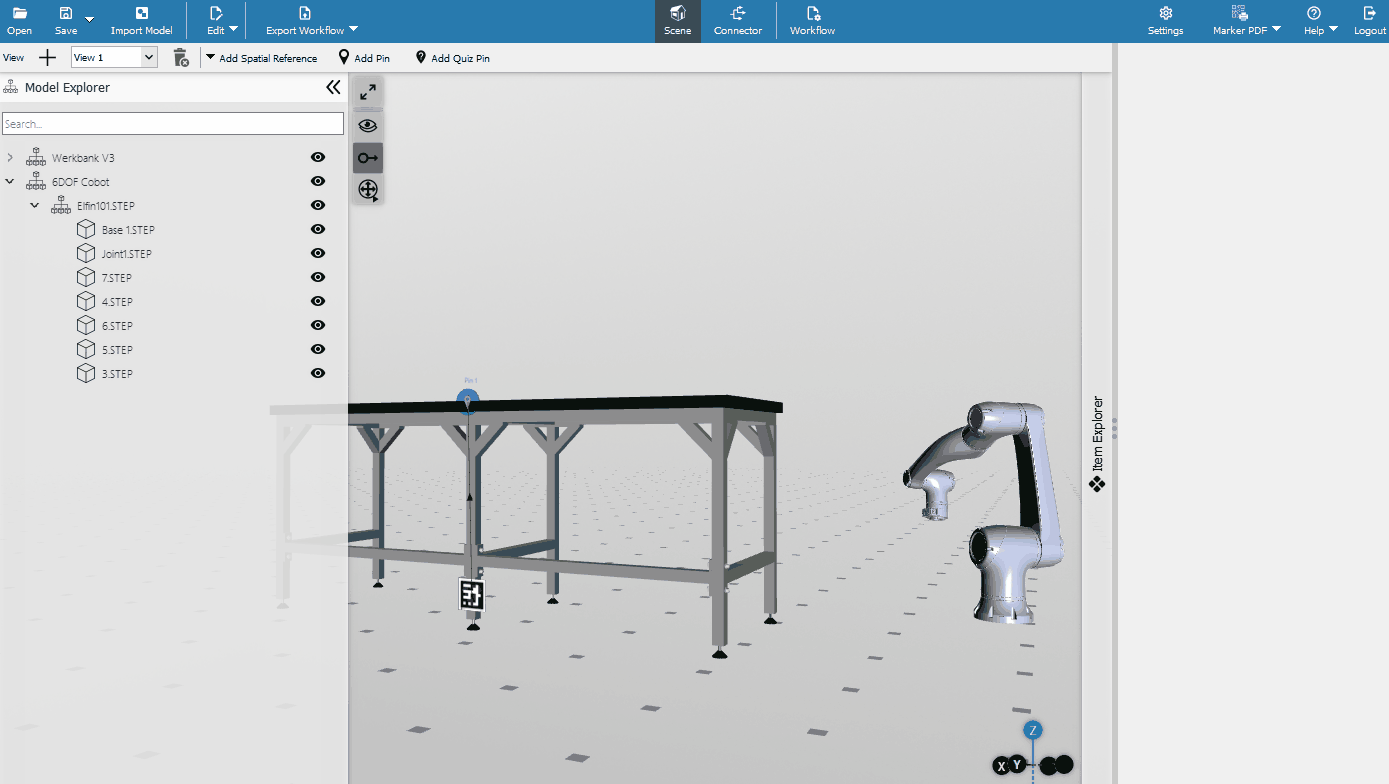Toggle visibility of 3.STEP
The image size is (1389, 784).
(318, 373)
